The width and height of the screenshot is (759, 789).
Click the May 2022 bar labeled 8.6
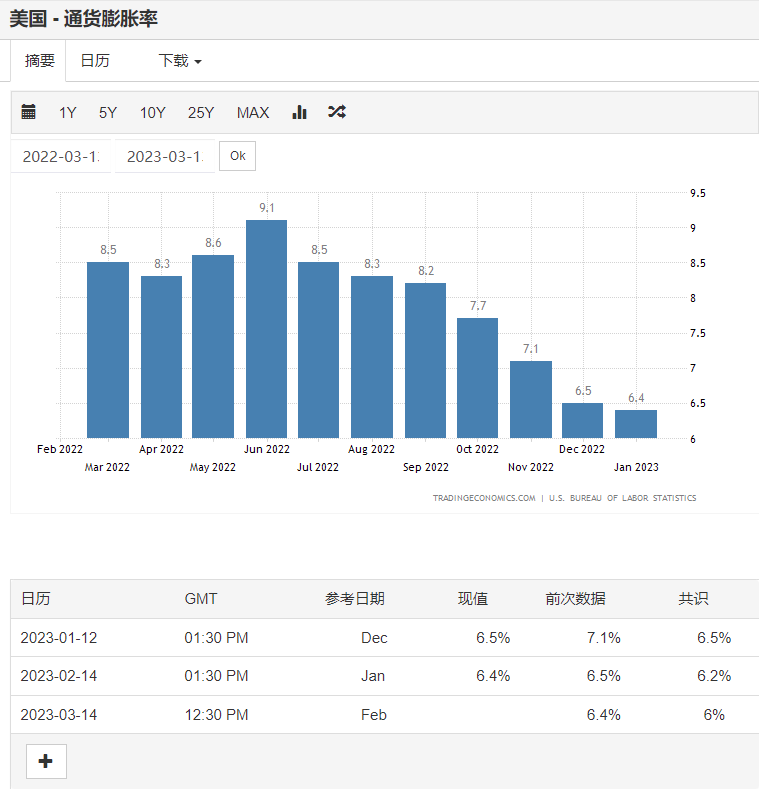click(213, 346)
